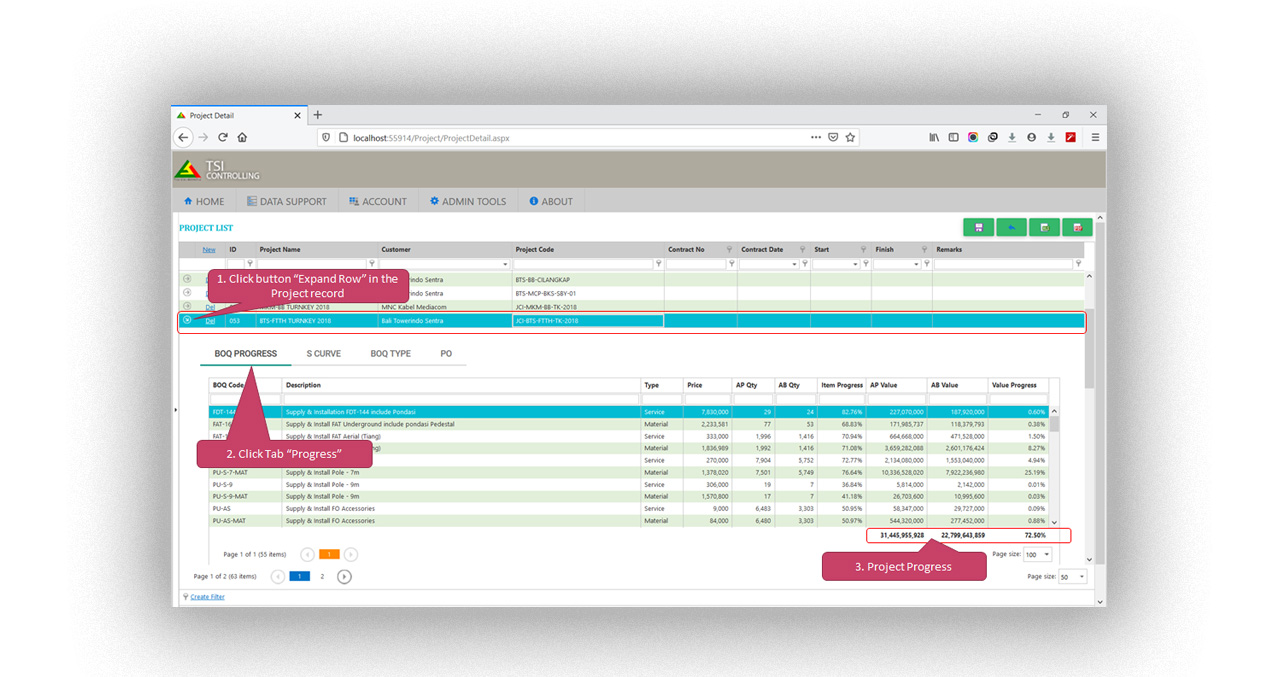Open the filter funnel on Remarks column
The height and width of the screenshot is (677, 1280).
pyautogui.click(x=1079, y=264)
